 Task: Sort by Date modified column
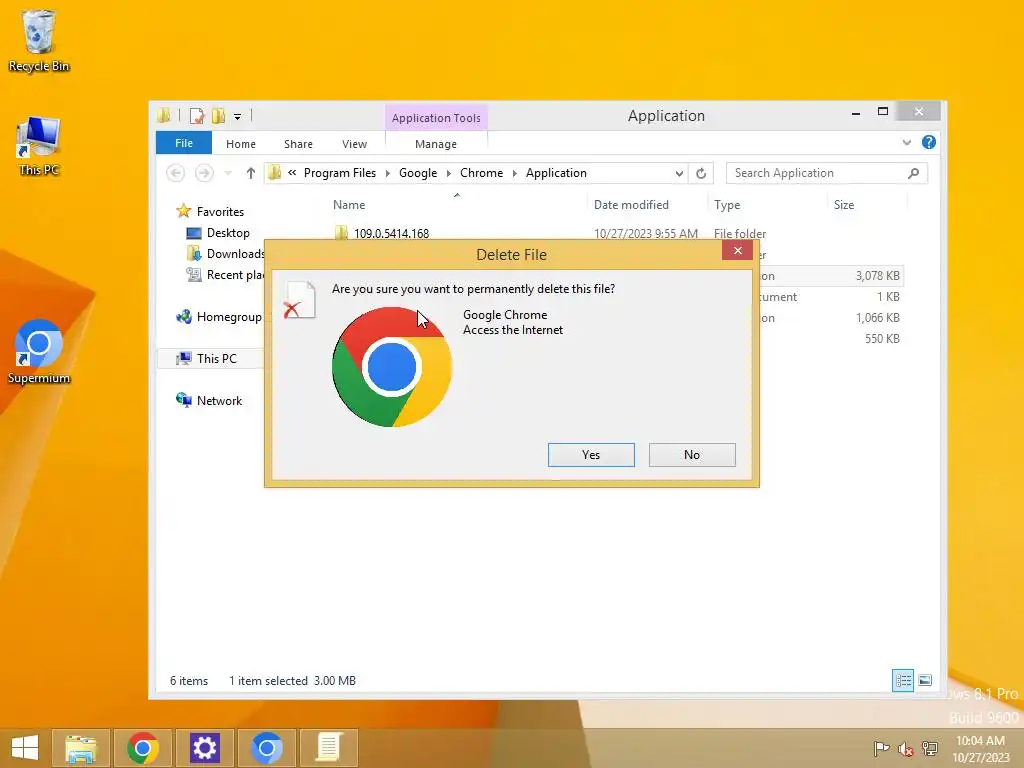click(x=631, y=204)
